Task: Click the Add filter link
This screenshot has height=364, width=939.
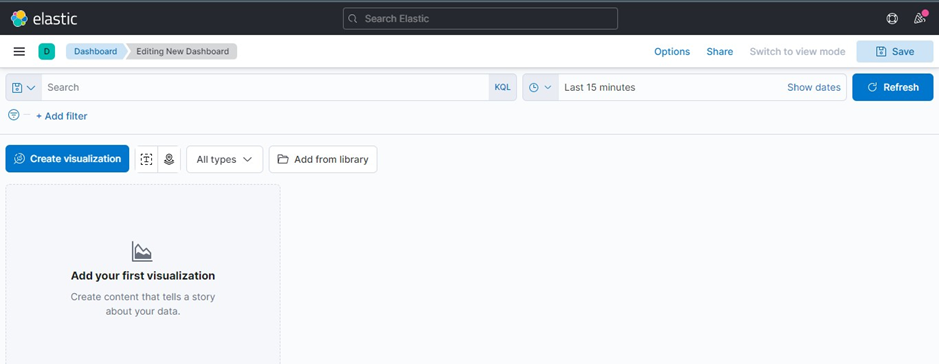Action: (x=62, y=116)
